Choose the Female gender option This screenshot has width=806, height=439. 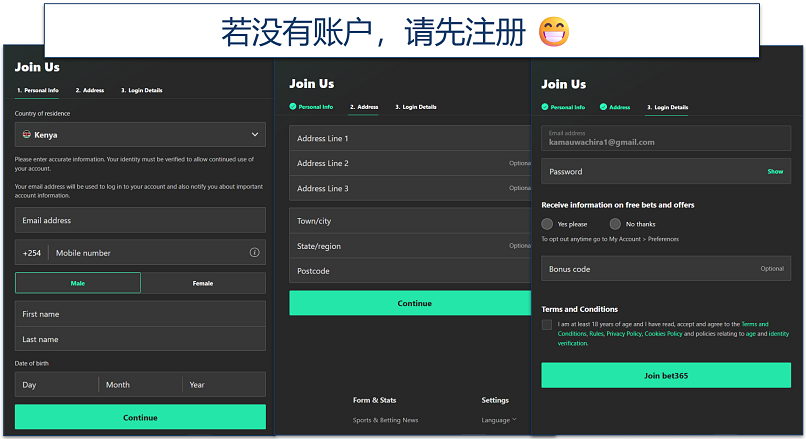203,283
